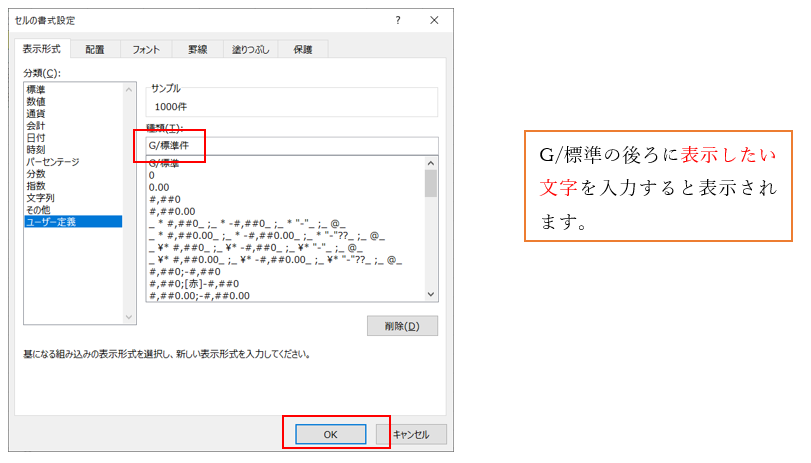This screenshot has height=463, width=811.
Task: Click category list scrollbar up arrow
Action: tap(128, 90)
